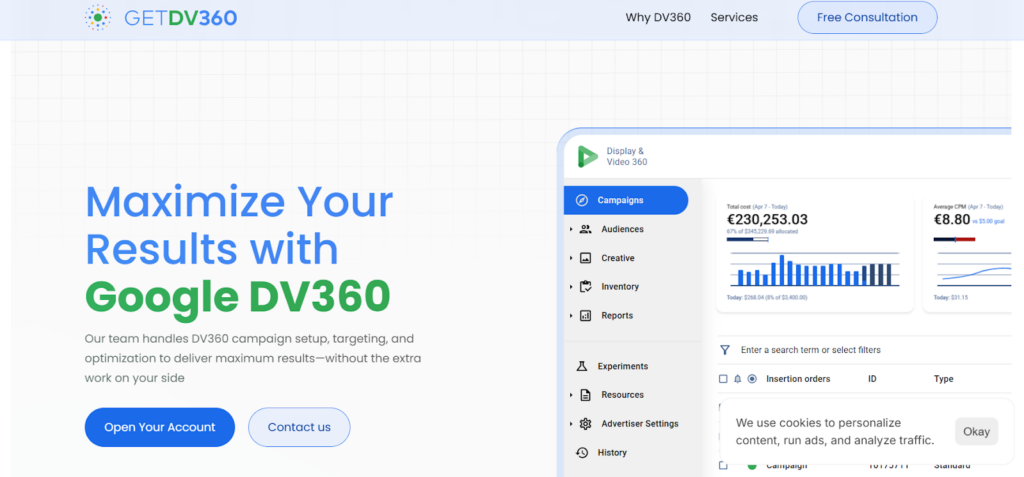Tick the select-all checkbox in table header
This screenshot has width=1024, height=477.
tap(724, 379)
